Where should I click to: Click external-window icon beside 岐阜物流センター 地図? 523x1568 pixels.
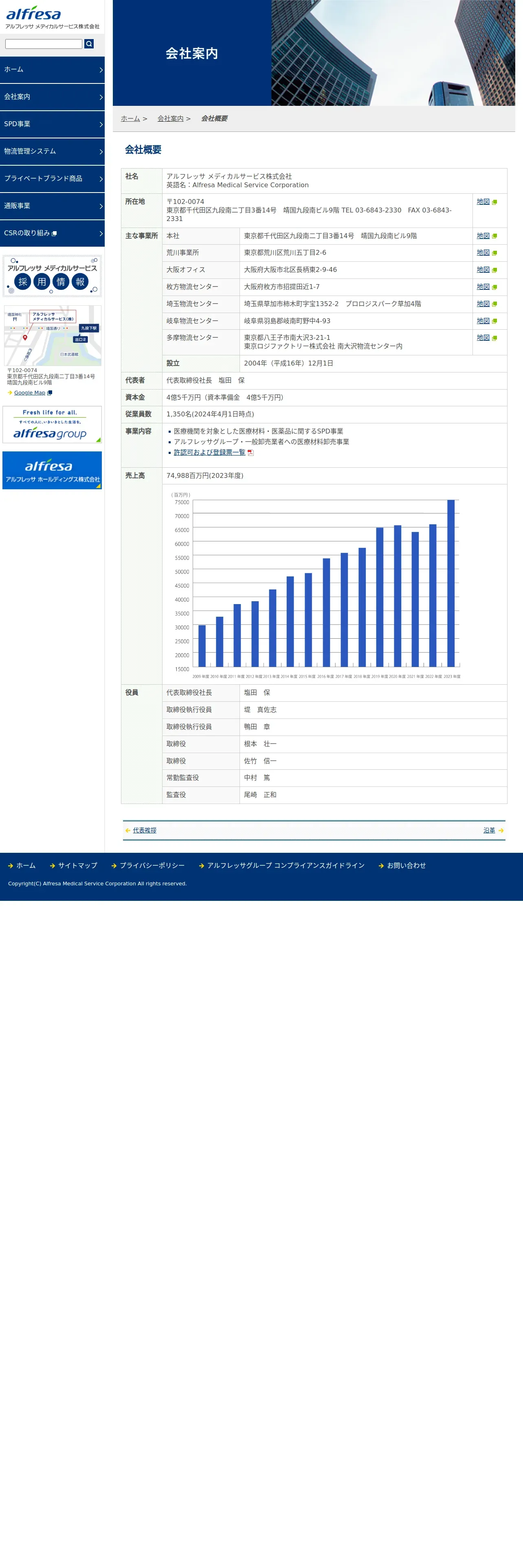pos(494,322)
